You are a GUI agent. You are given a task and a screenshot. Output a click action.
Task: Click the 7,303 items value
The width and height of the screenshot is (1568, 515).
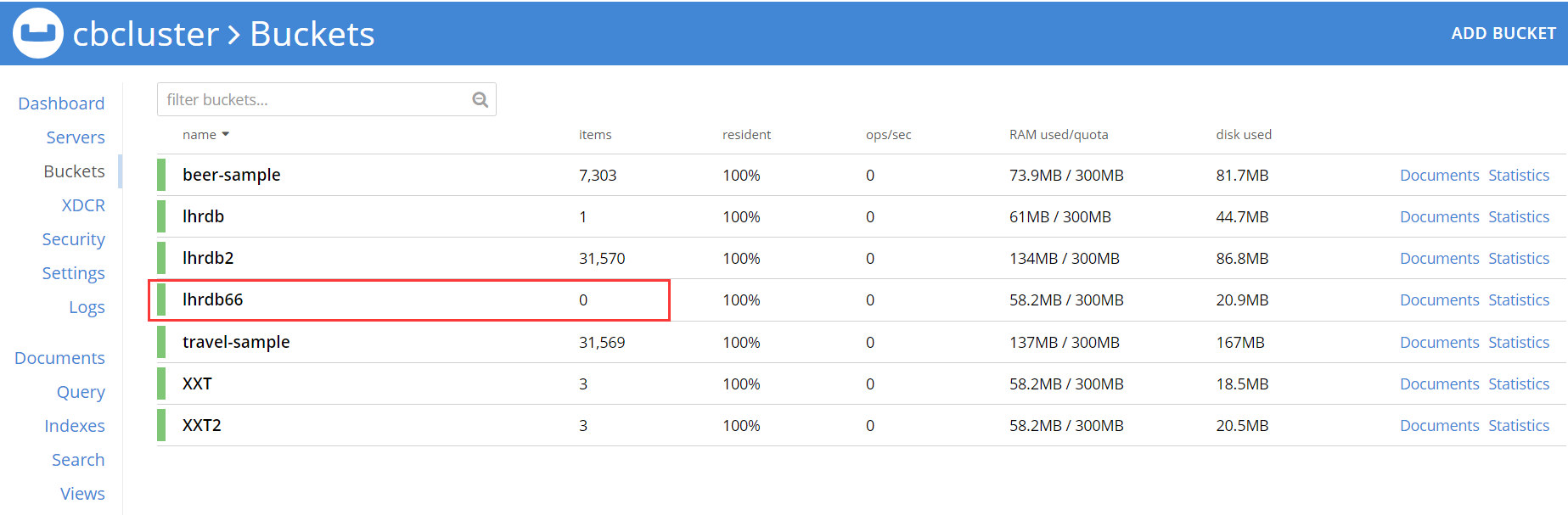click(x=598, y=176)
